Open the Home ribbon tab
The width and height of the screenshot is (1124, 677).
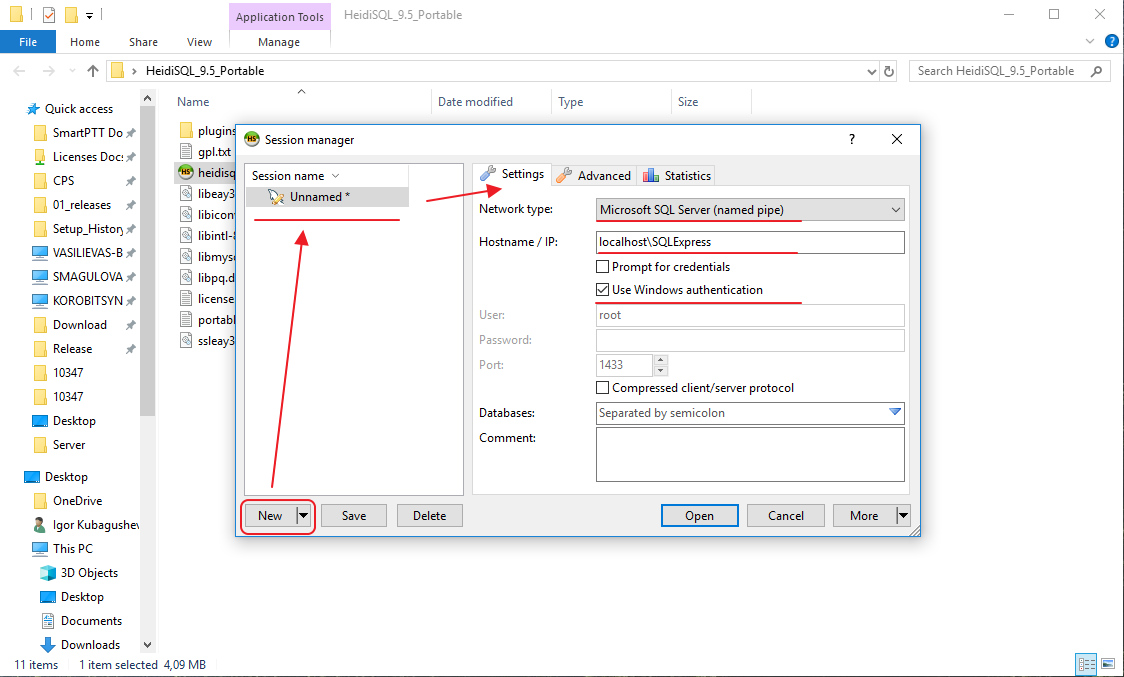tap(85, 42)
